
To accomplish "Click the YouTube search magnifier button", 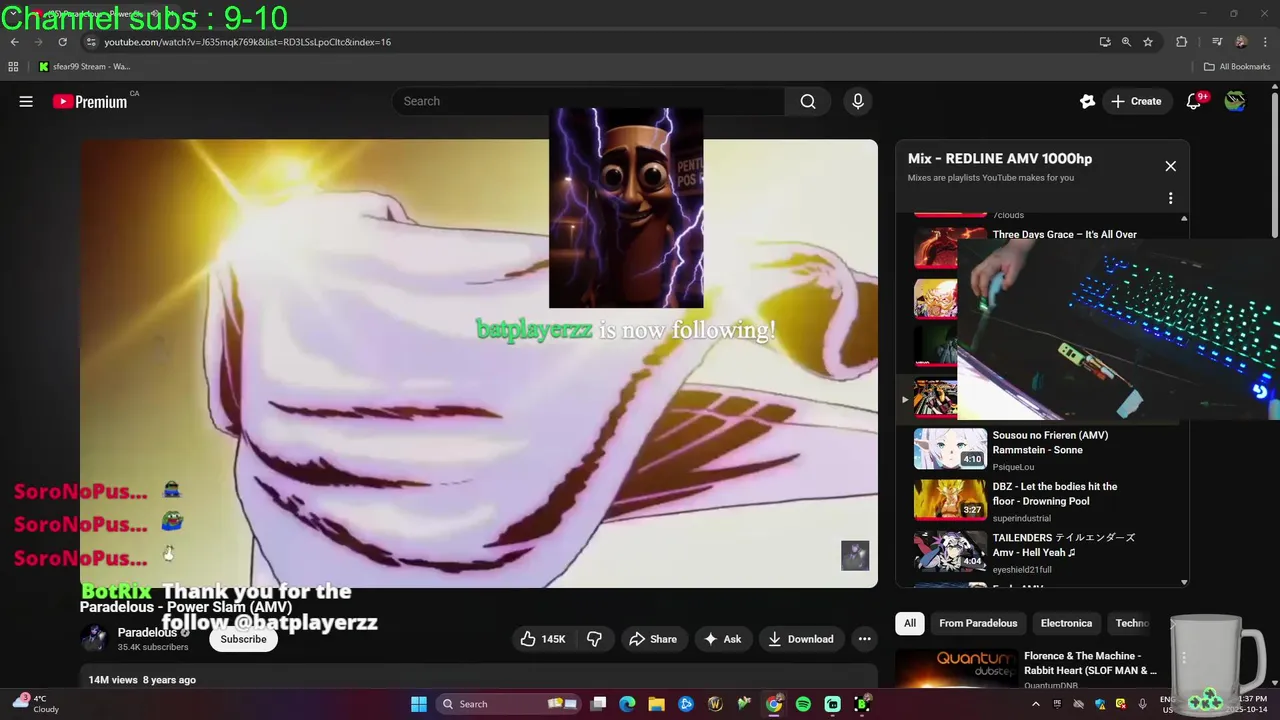I will pos(808,101).
